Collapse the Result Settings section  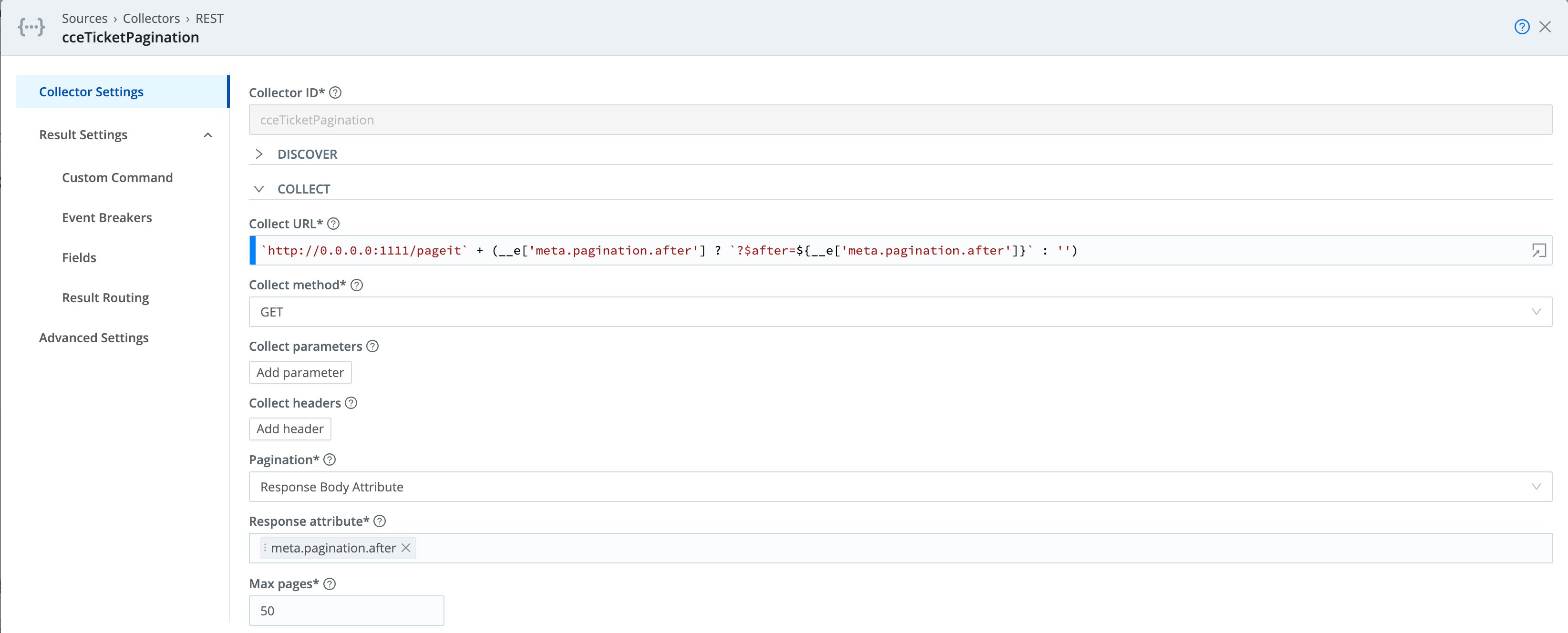point(207,134)
